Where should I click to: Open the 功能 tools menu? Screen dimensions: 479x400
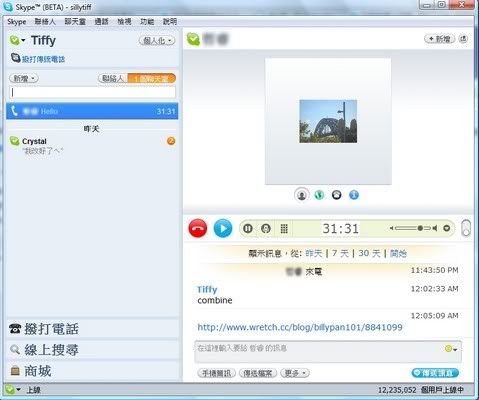pyautogui.click(x=147, y=22)
